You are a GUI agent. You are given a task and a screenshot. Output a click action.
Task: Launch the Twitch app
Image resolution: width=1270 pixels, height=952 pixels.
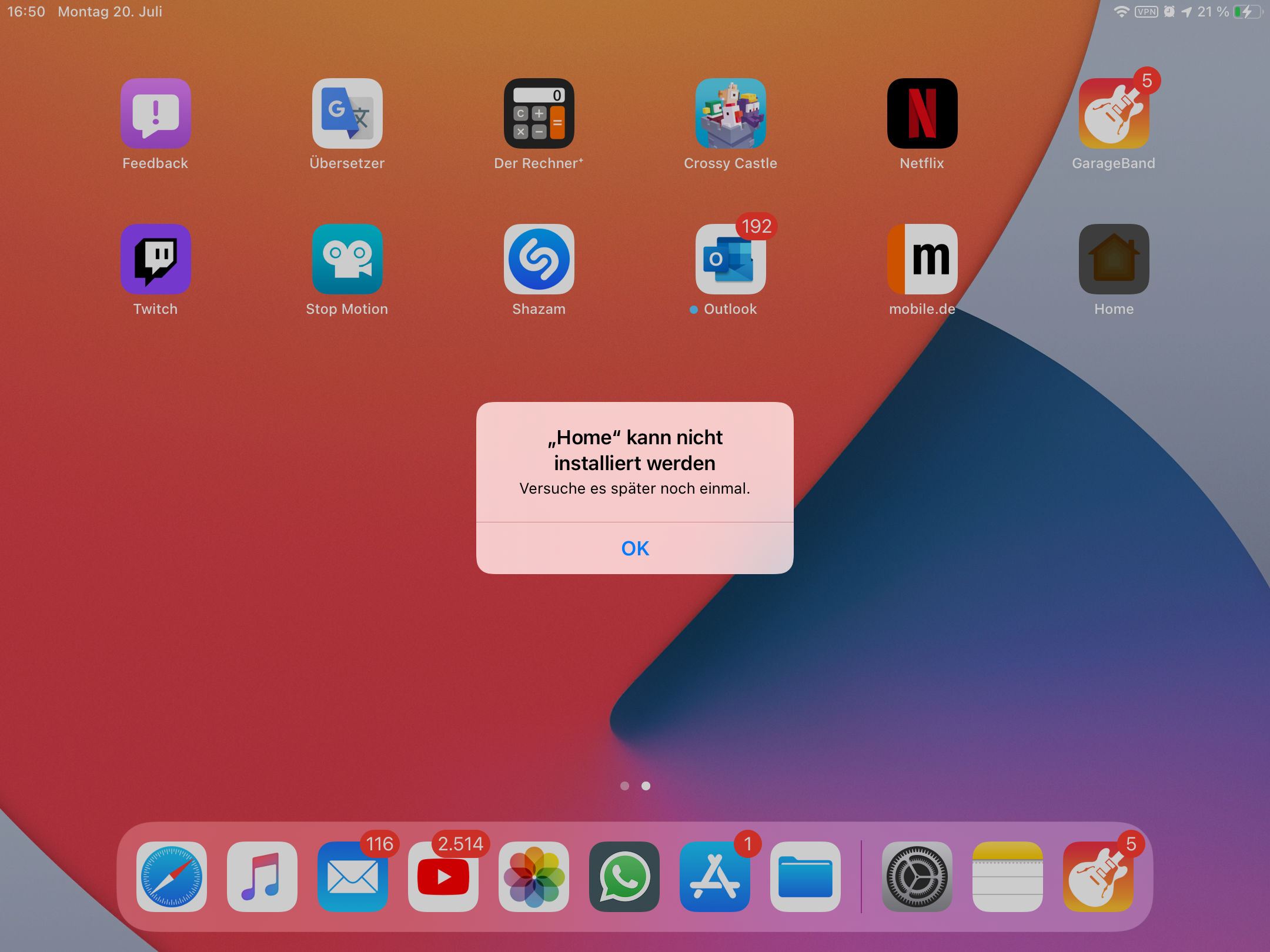tap(156, 259)
